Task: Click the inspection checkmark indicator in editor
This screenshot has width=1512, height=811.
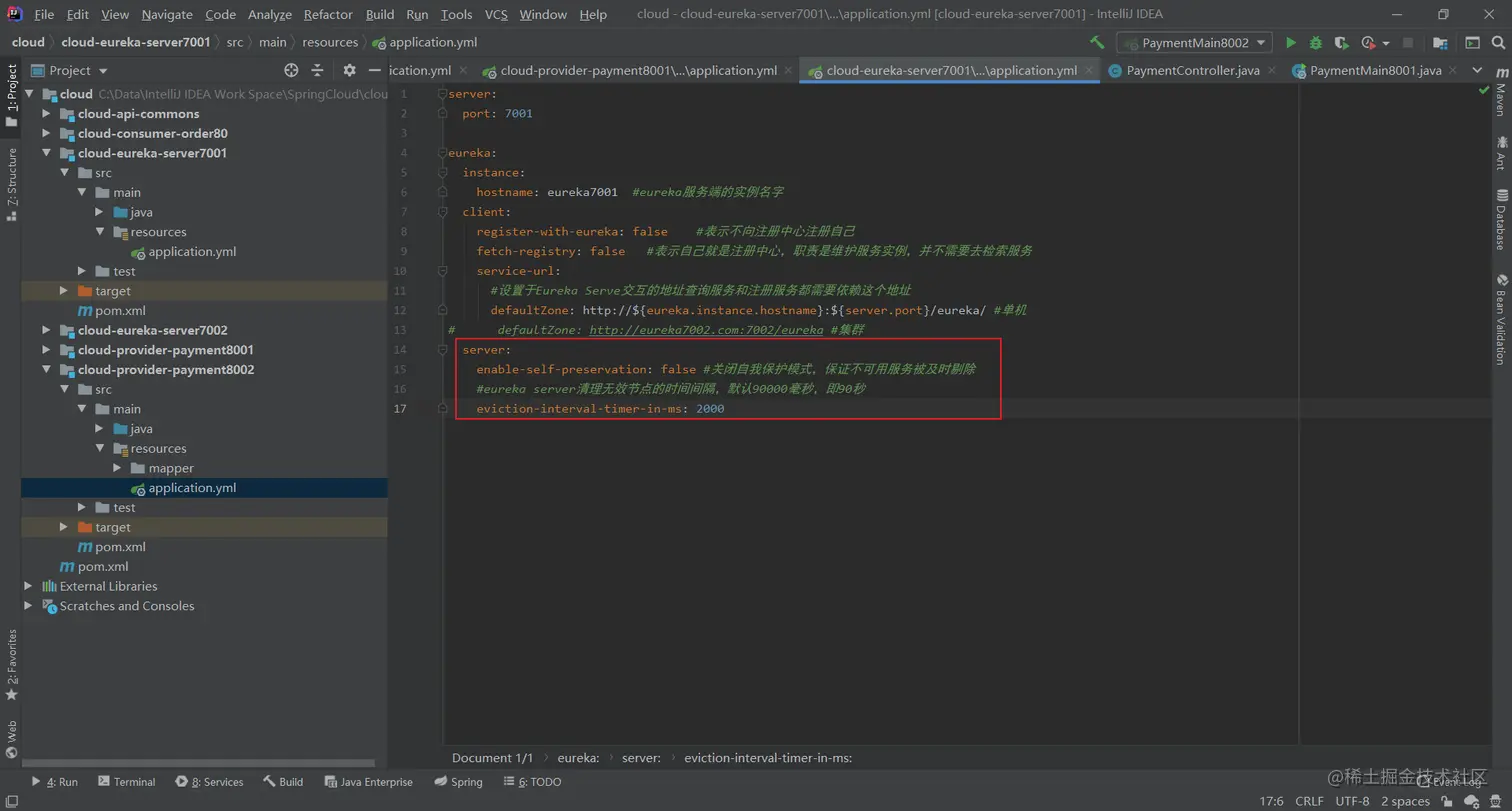Action: pos(1484,91)
